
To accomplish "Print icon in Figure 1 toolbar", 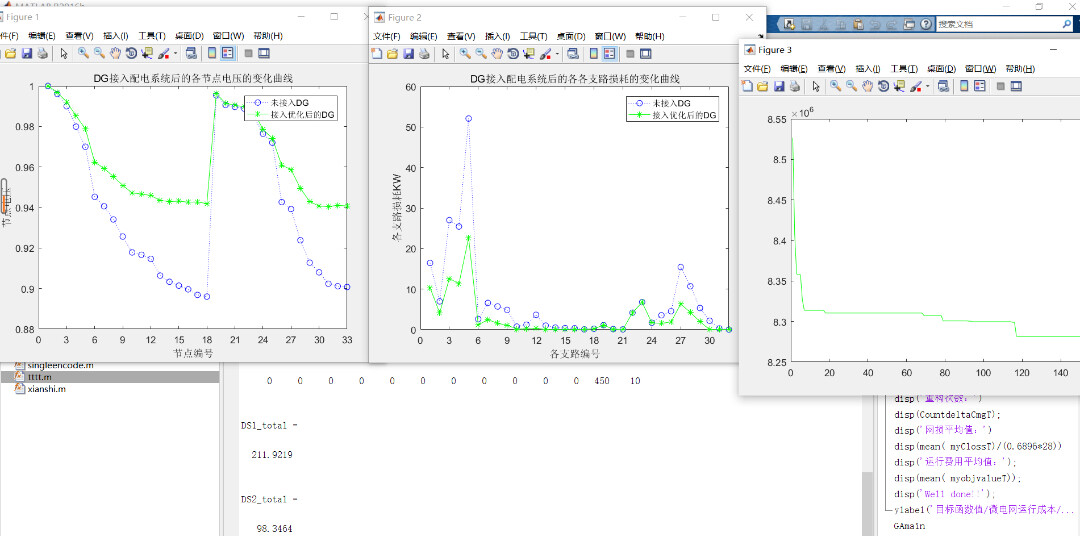I will [43, 53].
